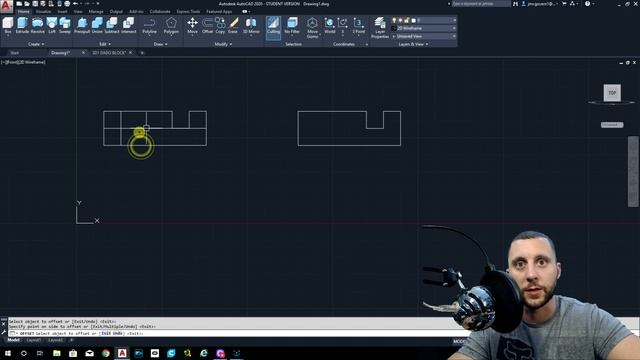Switch to the Model layout tab
This screenshot has width=640, height=360.
[x=13, y=340]
